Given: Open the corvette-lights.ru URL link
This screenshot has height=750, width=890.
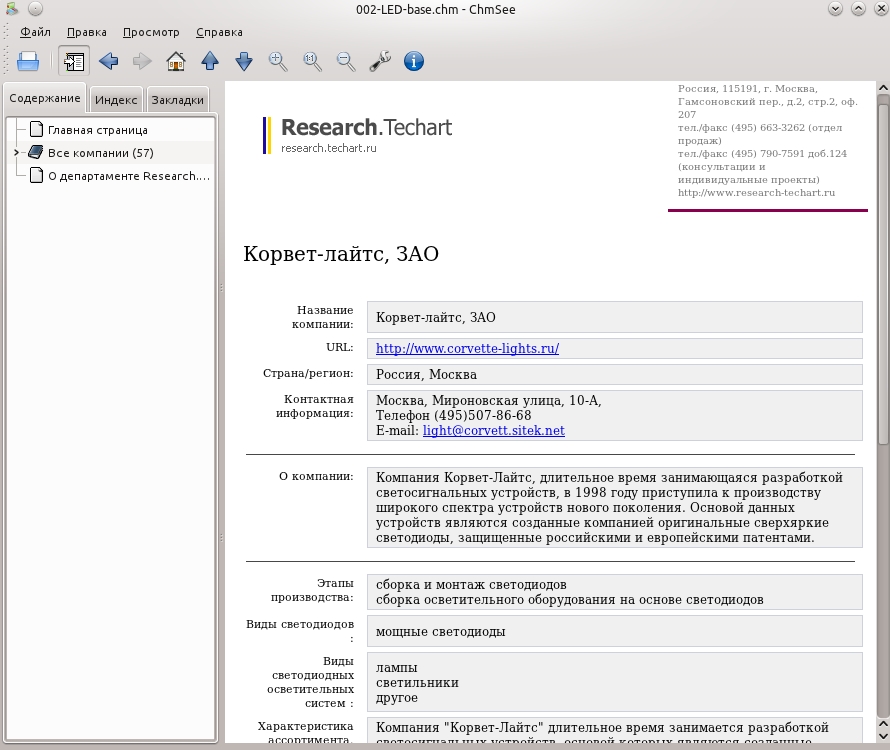Looking at the screenshot, I should 467,349.
